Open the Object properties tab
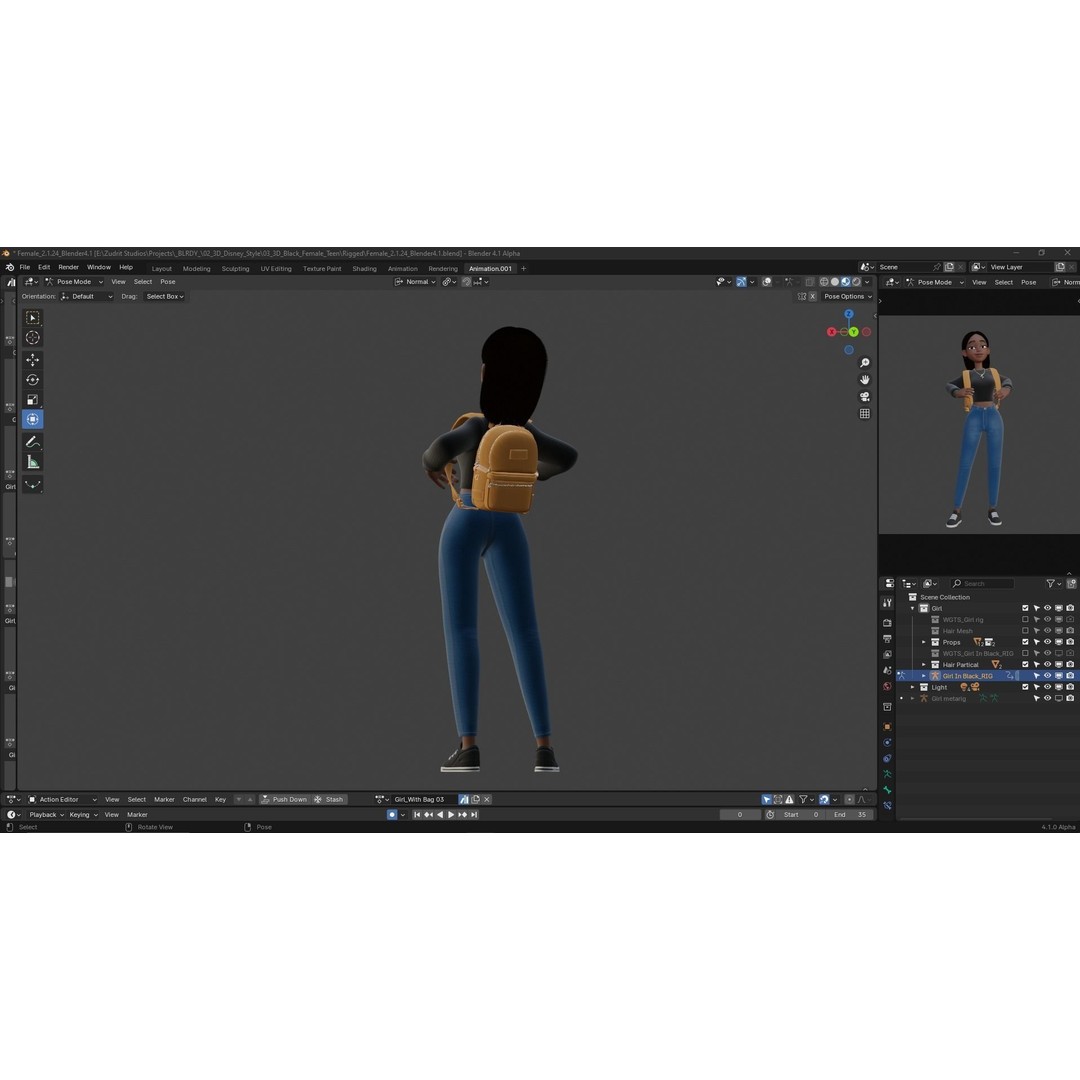The image size is (1080, 1080). [887, 727]
